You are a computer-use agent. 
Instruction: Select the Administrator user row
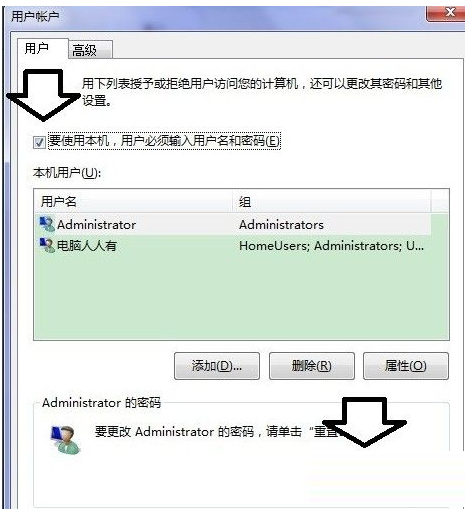[x=232, y=225]
